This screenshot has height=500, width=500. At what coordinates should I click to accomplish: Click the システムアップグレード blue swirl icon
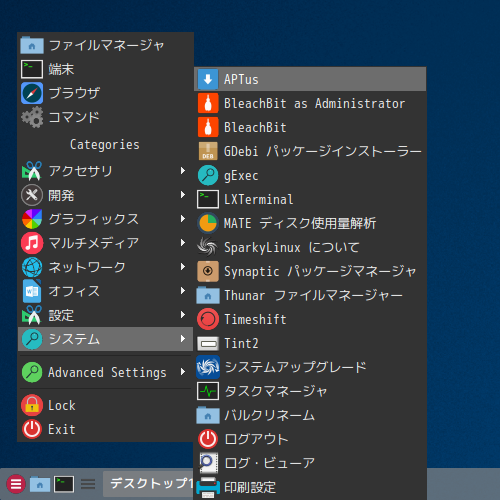tap(208, 367)
